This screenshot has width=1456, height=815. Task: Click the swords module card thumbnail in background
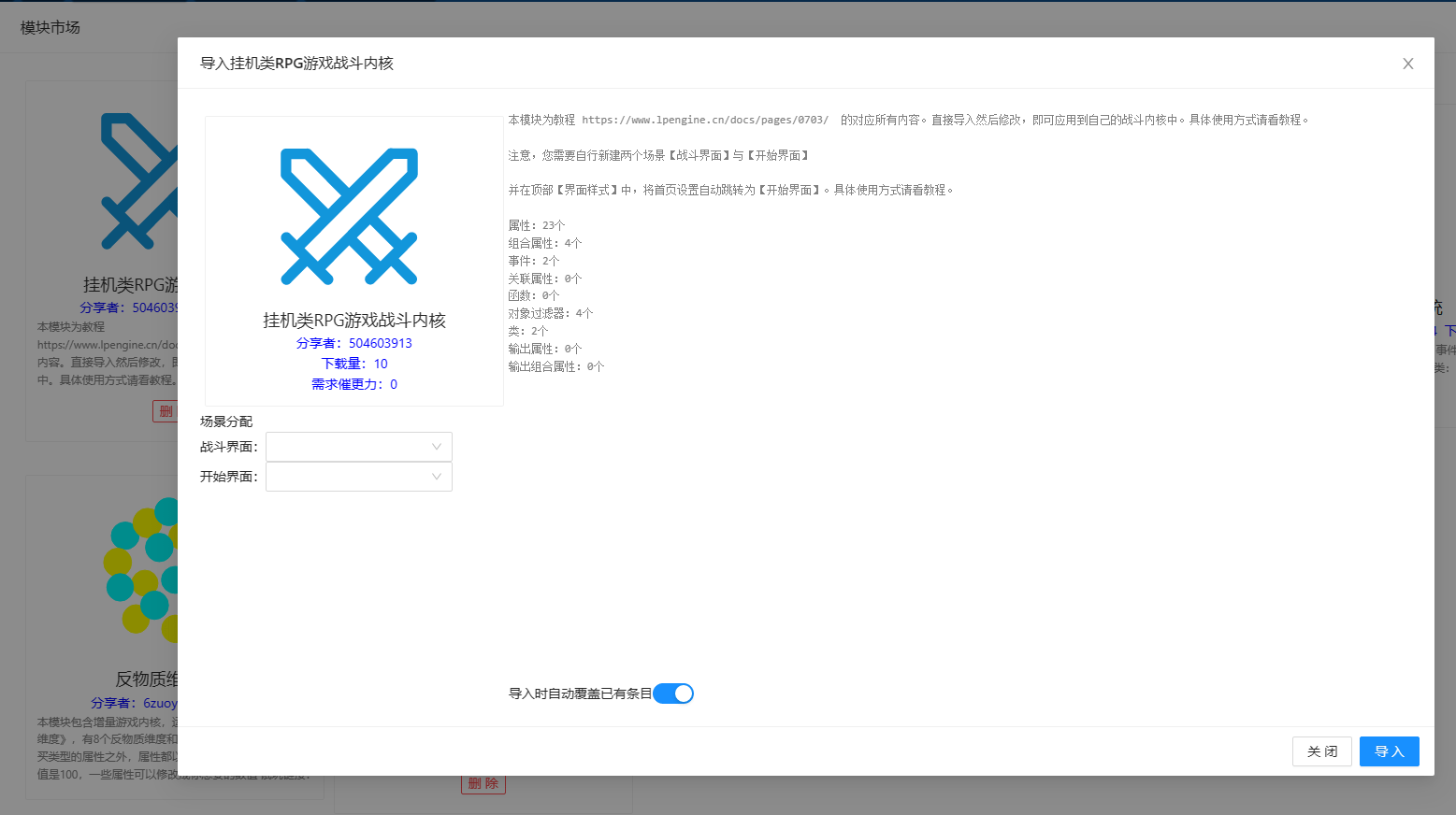(x=138, y=180)
